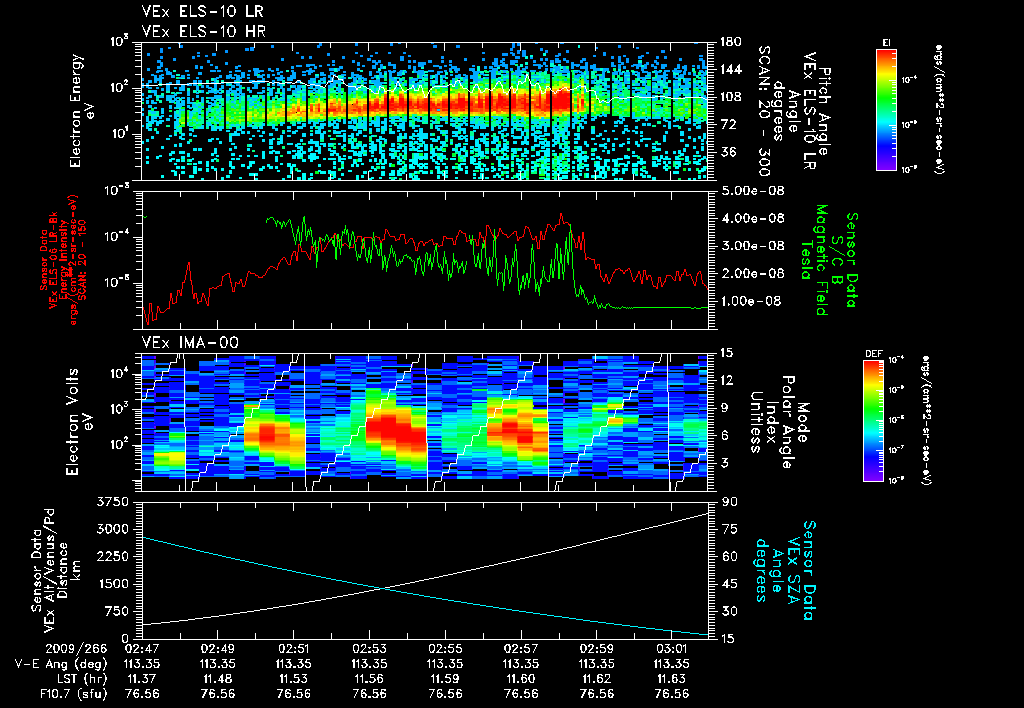
Task: Click the LST value 11.37
Action: 142,679
